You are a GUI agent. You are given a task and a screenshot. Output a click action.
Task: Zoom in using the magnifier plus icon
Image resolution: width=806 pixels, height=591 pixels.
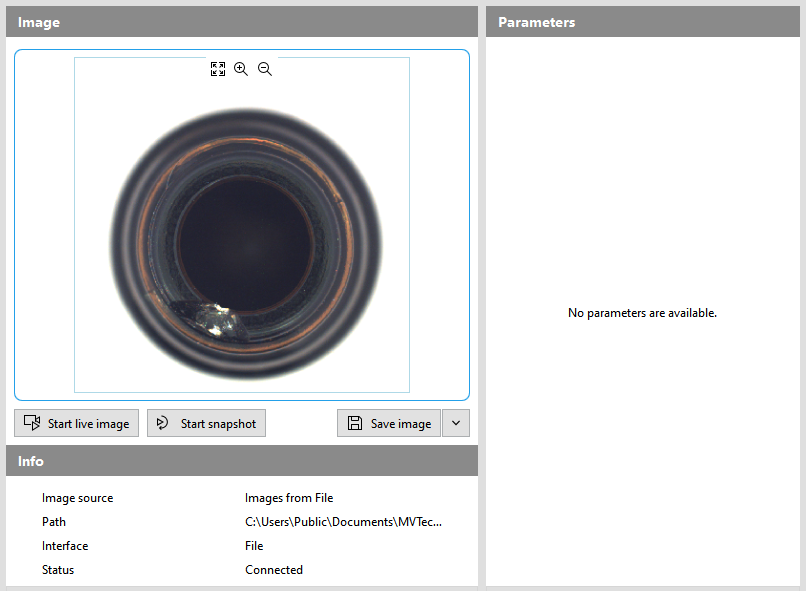[241, 69]
